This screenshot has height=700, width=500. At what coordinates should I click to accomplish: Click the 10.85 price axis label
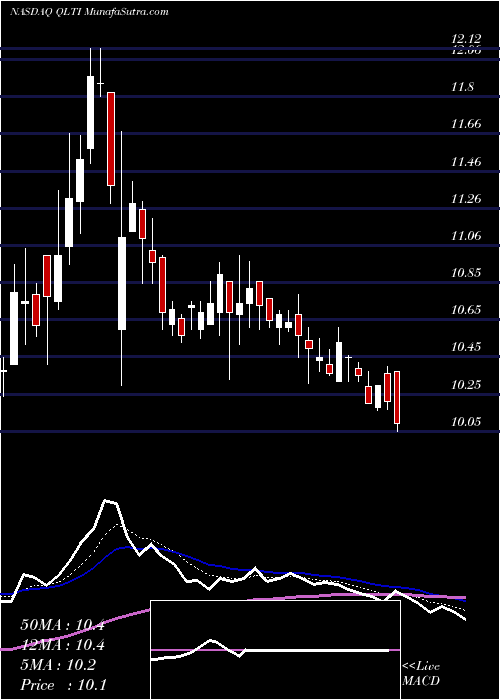[x=466, y=272]
